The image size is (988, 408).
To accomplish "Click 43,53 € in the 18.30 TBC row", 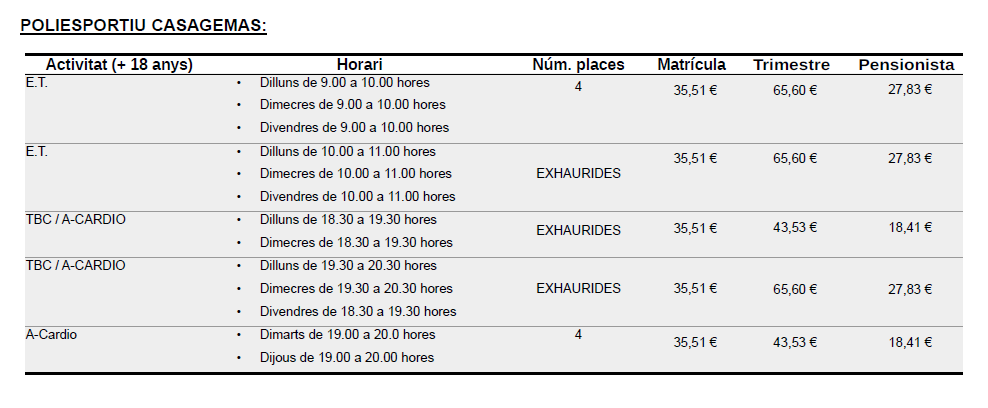I will coord(795,227).
